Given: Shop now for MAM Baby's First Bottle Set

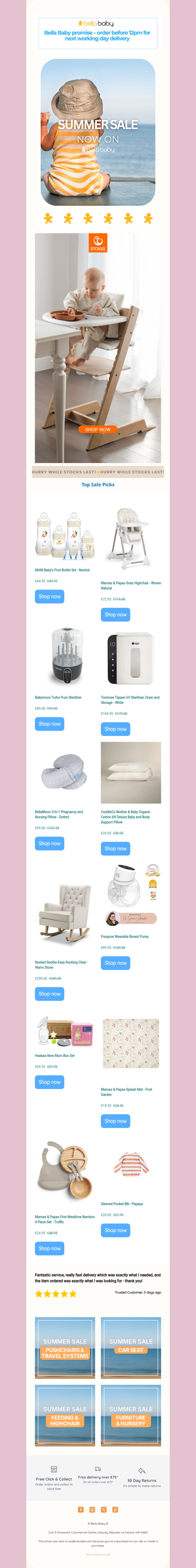Looking at the screenshot, I should point(49,596).
